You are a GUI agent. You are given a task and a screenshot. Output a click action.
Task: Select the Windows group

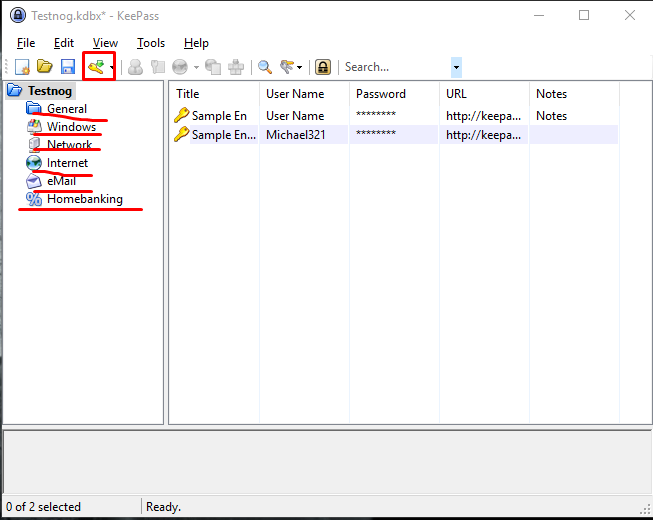(x=71, y=127)
